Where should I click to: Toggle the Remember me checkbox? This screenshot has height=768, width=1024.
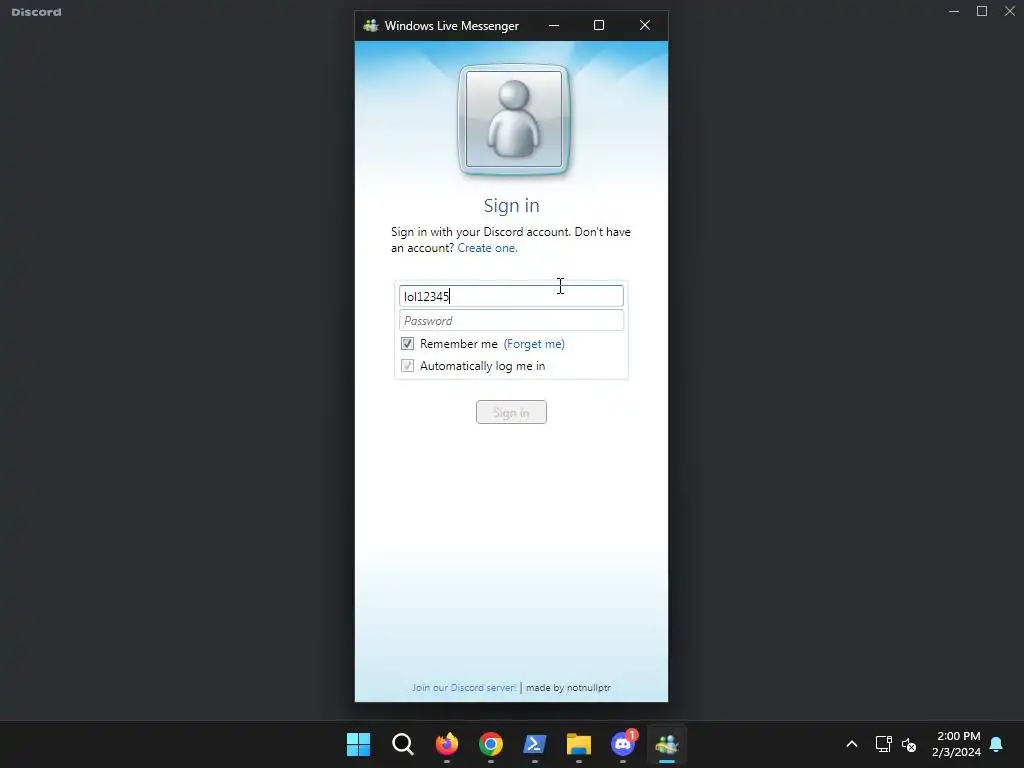408,344
